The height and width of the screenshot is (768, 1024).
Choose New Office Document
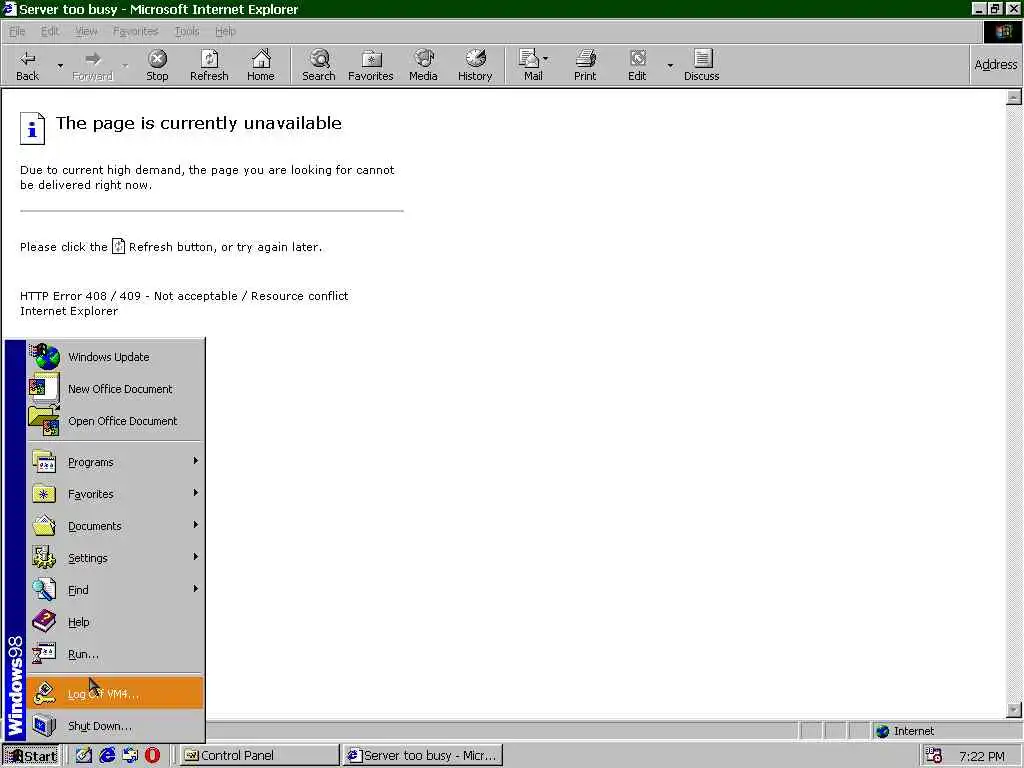[x=116, y=389]
